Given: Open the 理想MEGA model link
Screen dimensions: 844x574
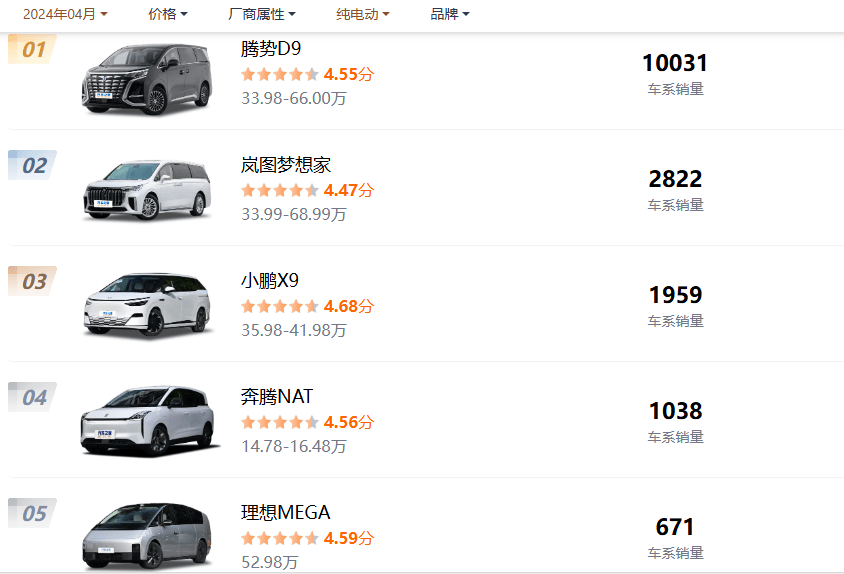Looking at the screenshot, I should click(285, 513).
